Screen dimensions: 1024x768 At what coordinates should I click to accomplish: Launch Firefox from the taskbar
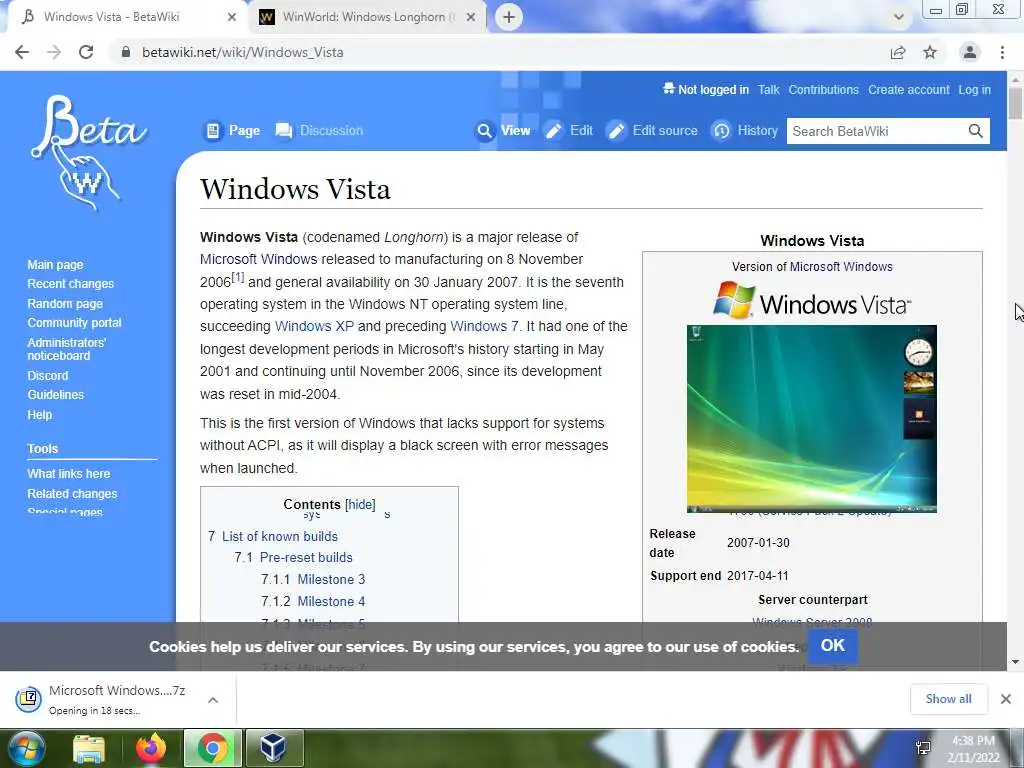pyautogui.click(x=151, y=749)
